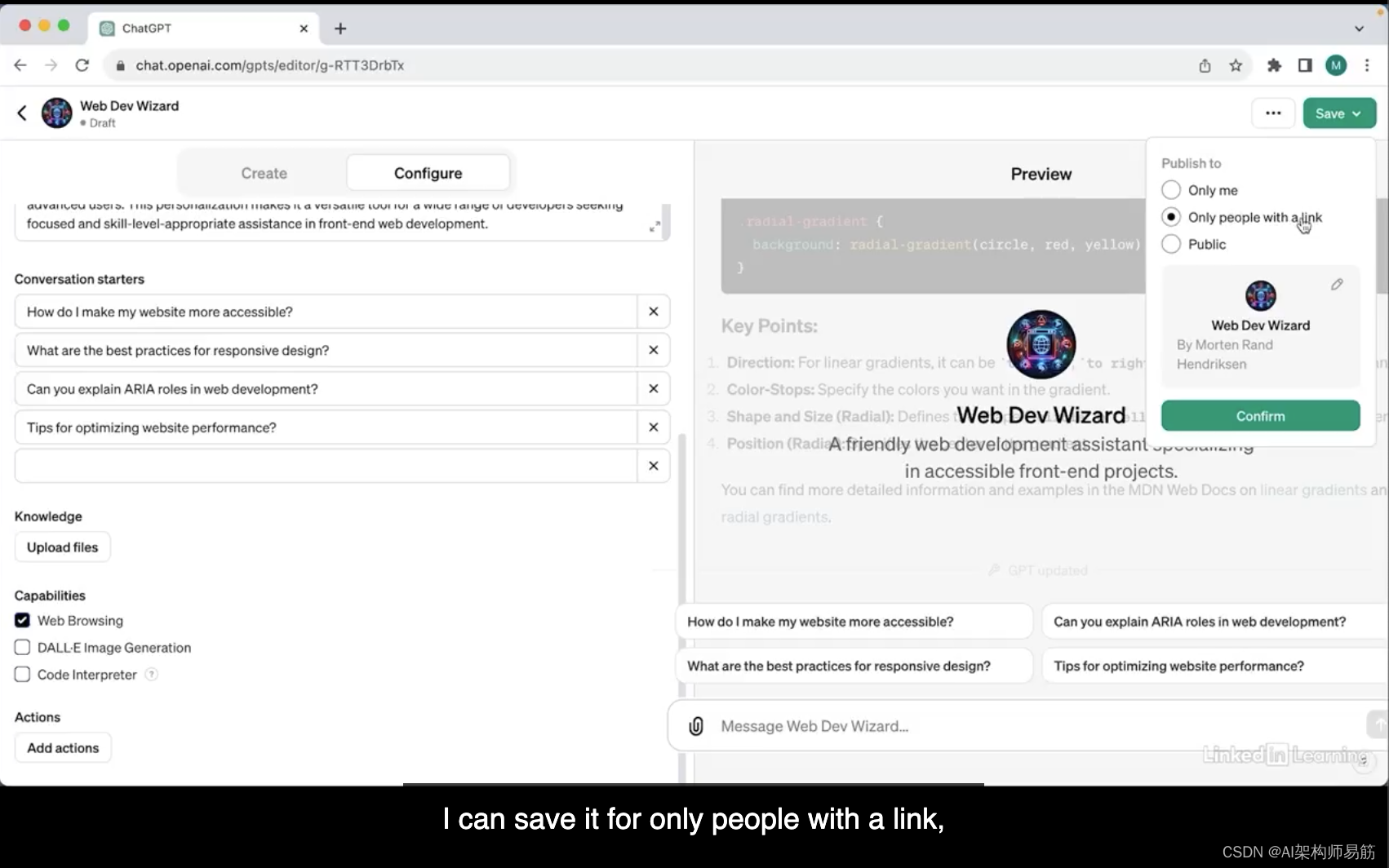Enable DALL·E Image Generation

22,648
